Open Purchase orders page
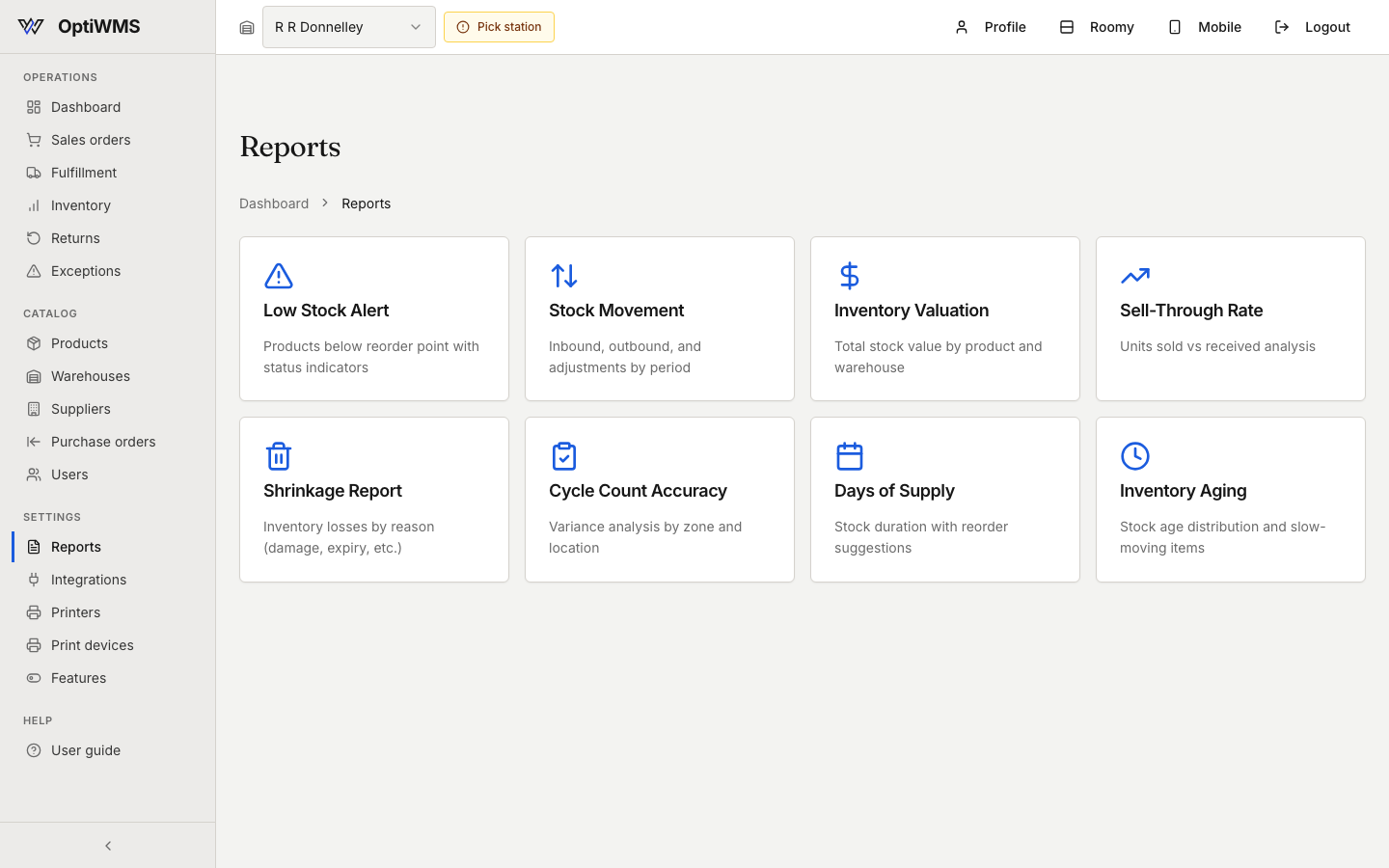This screenshot has width=1389, height=868. pos(108,442)
